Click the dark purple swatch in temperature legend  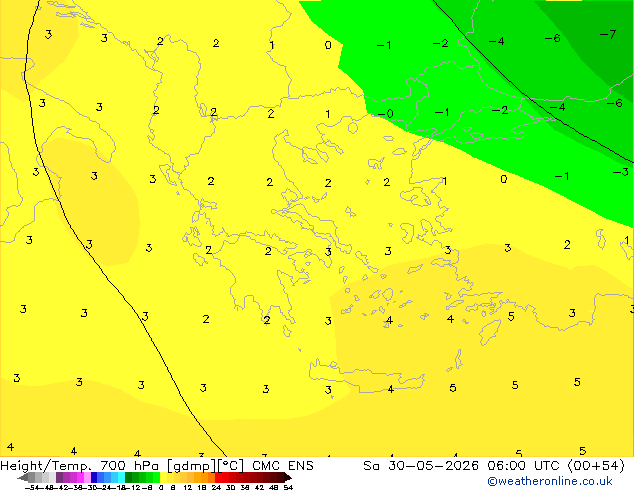[x=59, y=477]
